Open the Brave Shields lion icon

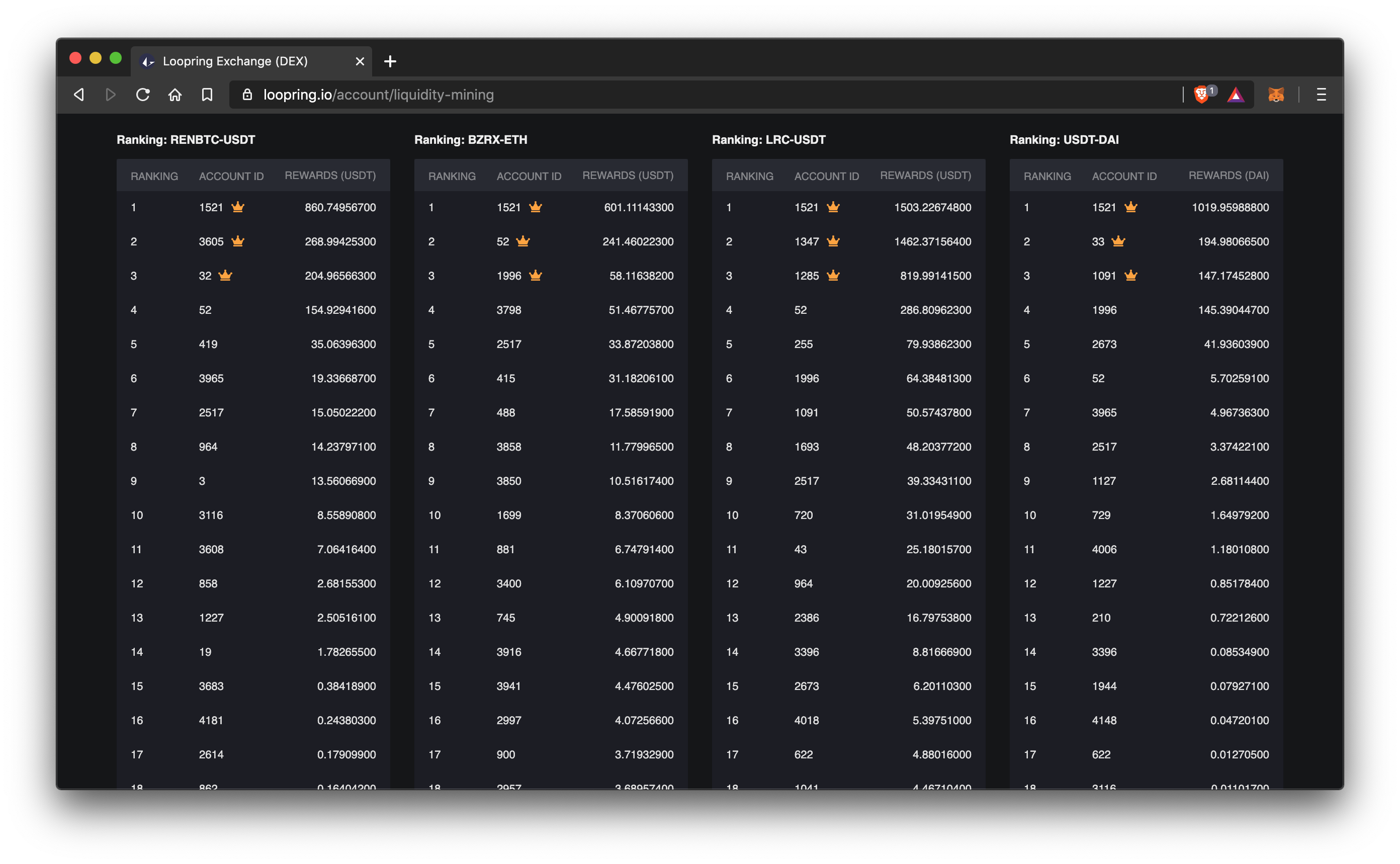point(1201,94)
